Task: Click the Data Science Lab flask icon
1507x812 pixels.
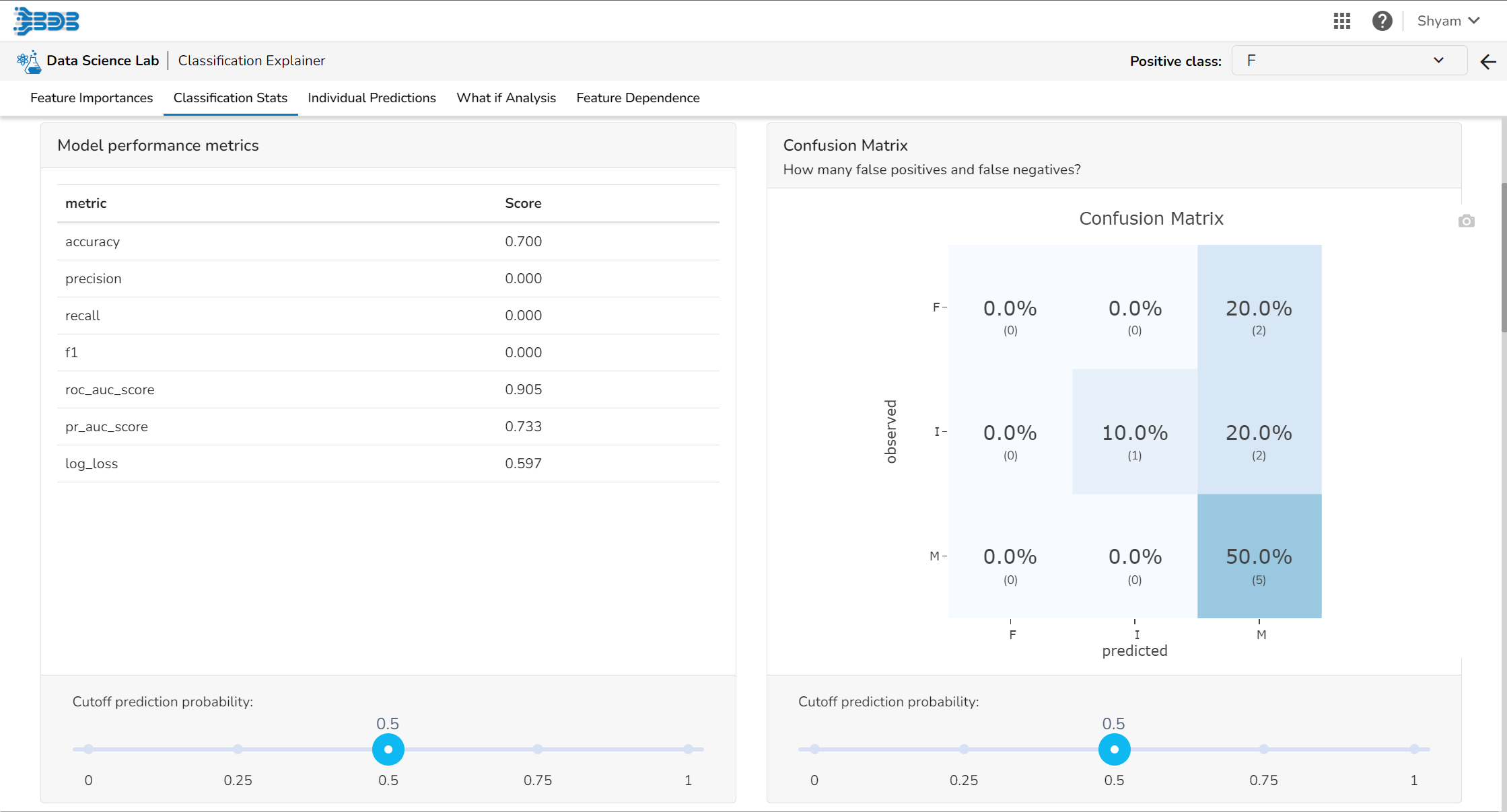Action: tap(29, 61)
